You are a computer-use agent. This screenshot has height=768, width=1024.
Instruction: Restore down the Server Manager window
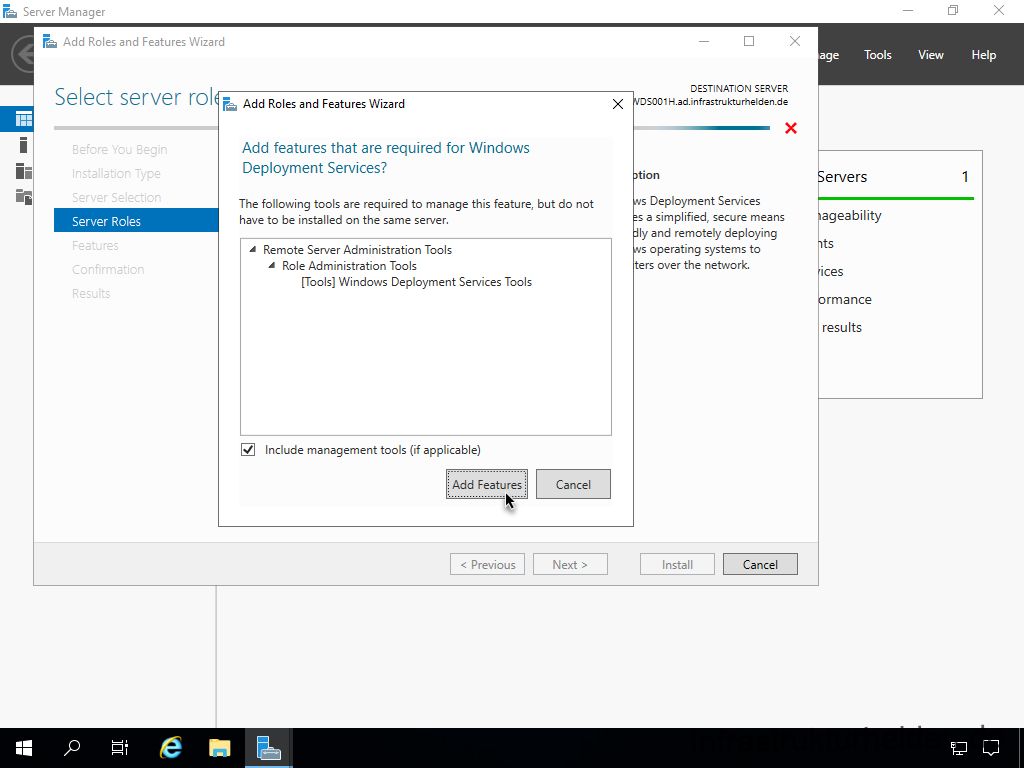click(x=953, y=10)
